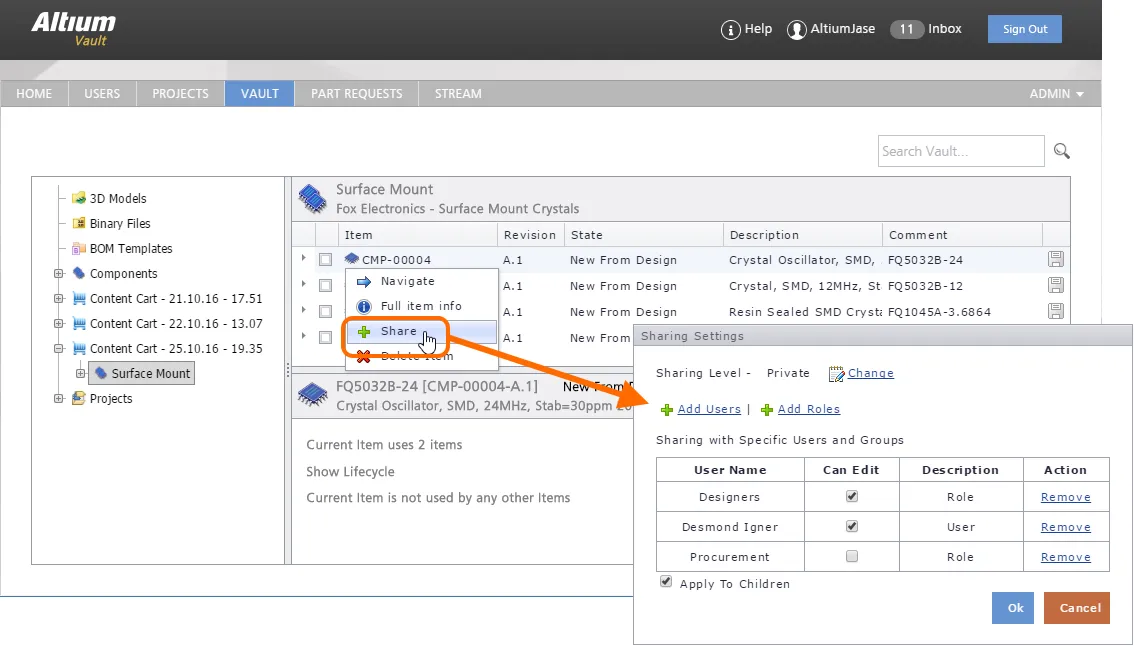Focus the Search Vault input field
Viewport: 1134px width, 646px height.
(961, 151)
